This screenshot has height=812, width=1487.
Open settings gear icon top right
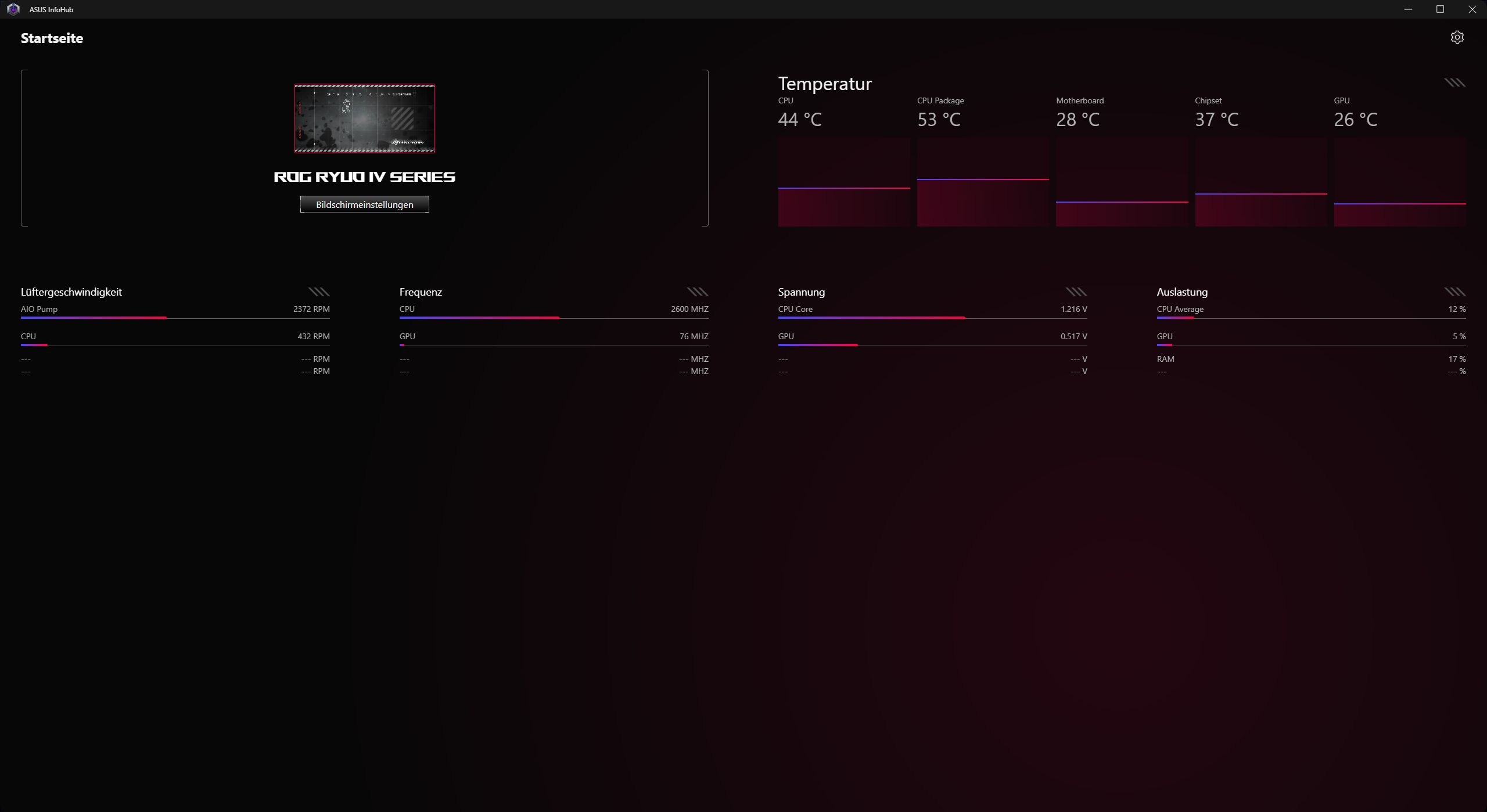(1456, 38)
